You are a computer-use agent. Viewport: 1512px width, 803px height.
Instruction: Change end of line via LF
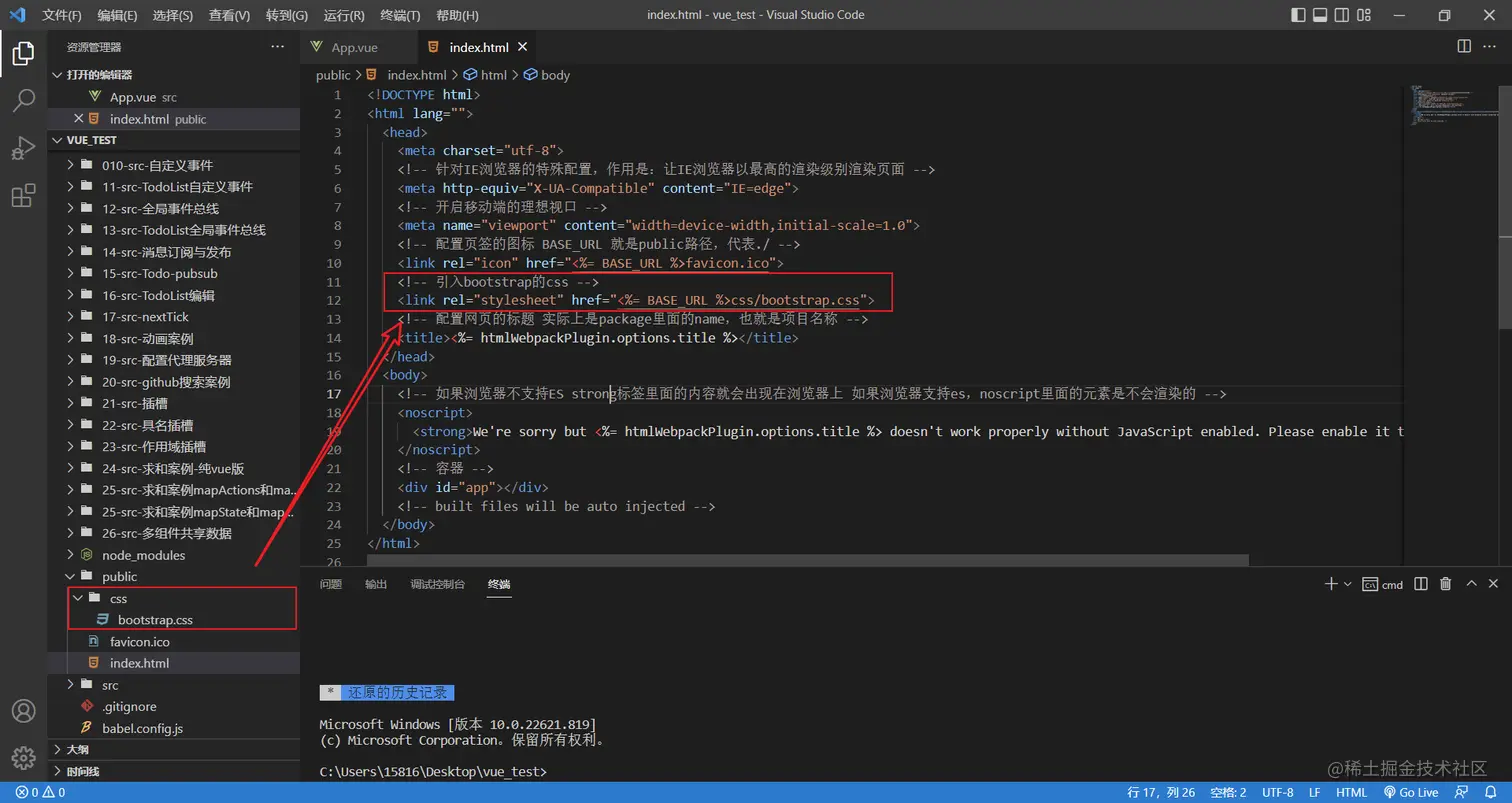1314,792
